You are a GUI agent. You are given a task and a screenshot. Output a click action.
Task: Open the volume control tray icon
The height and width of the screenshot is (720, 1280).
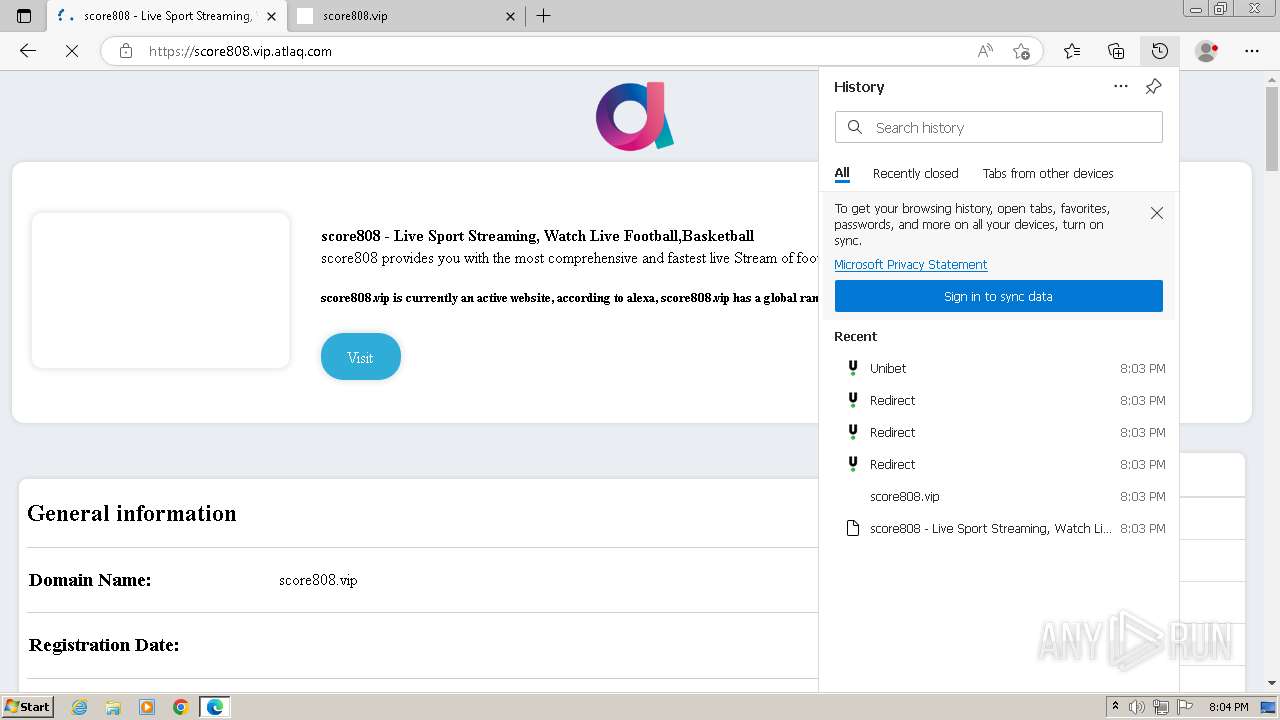[x=1137, y=707]
